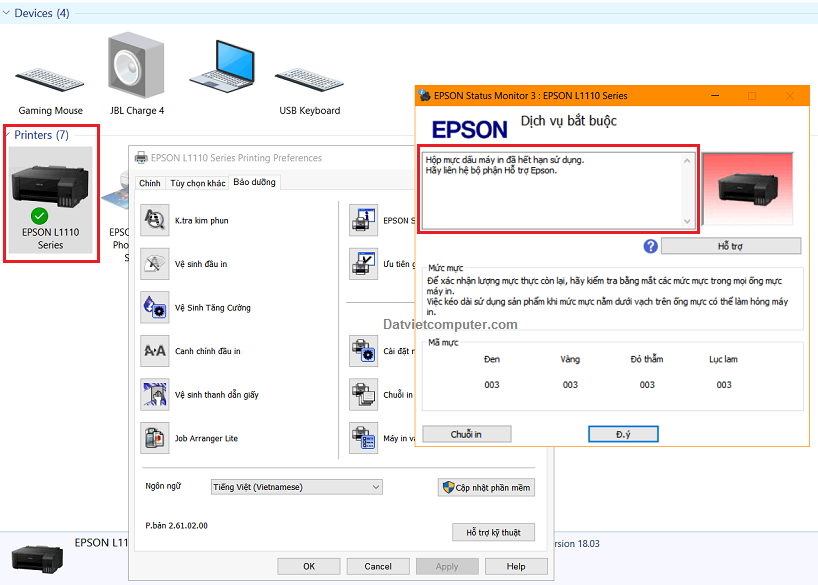Open Canh chỉnh đầu in alignment icon
Viewport: 818px width, 585px height.
point(155,351)
